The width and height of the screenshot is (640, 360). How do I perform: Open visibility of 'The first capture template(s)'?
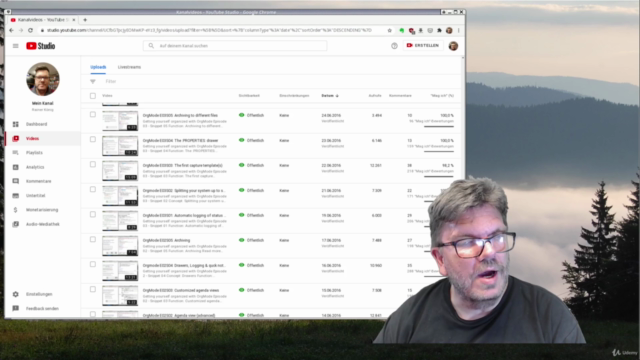click(x=251, y=165)
